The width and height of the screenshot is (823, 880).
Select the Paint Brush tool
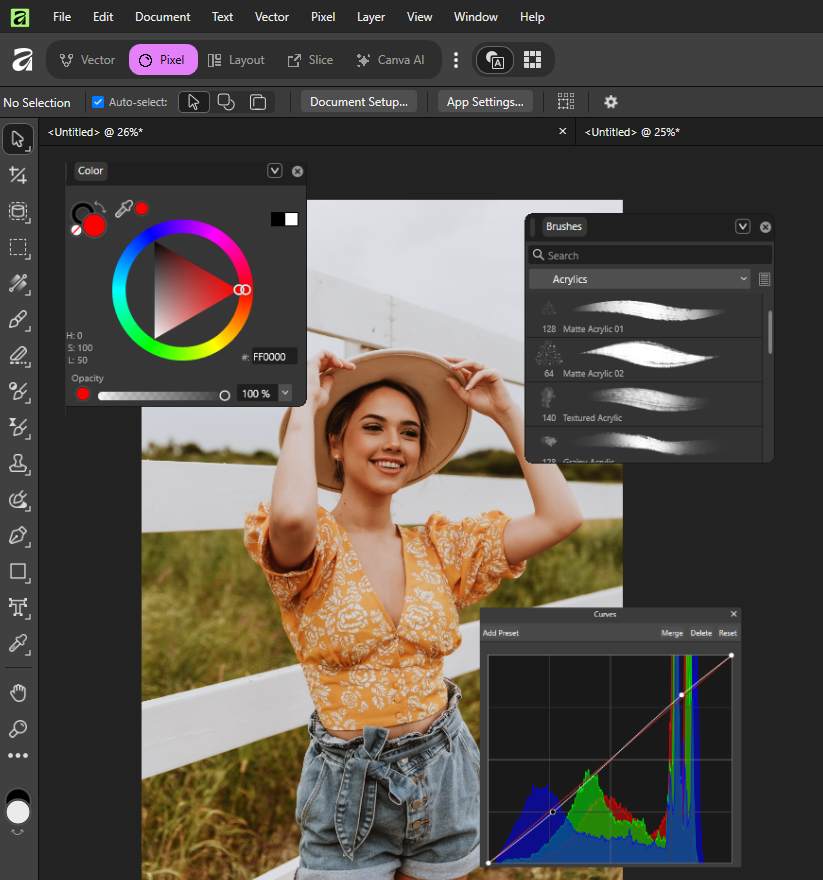[18, 319]
